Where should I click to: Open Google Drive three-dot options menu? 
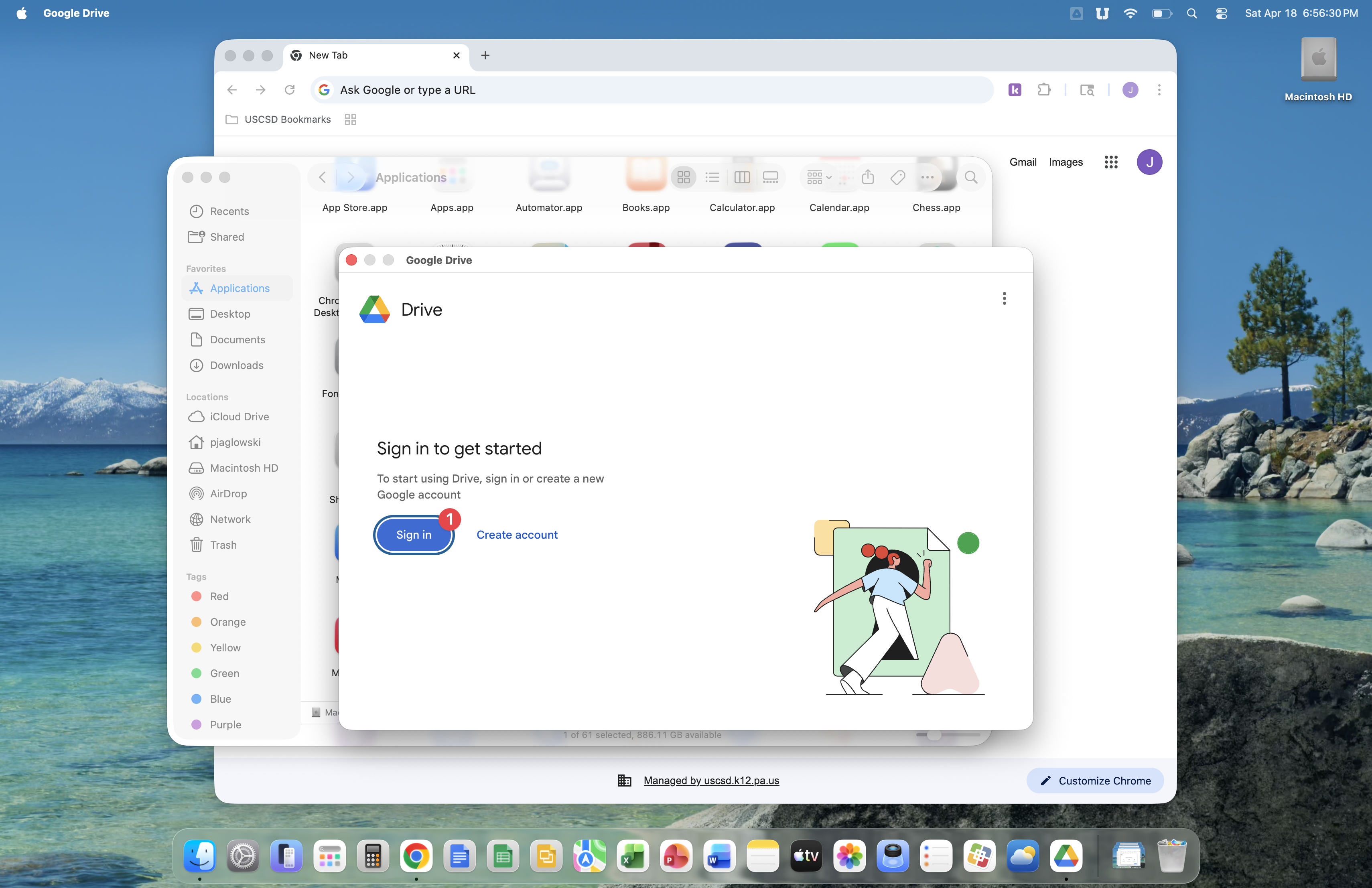(x=1004, y=298)
